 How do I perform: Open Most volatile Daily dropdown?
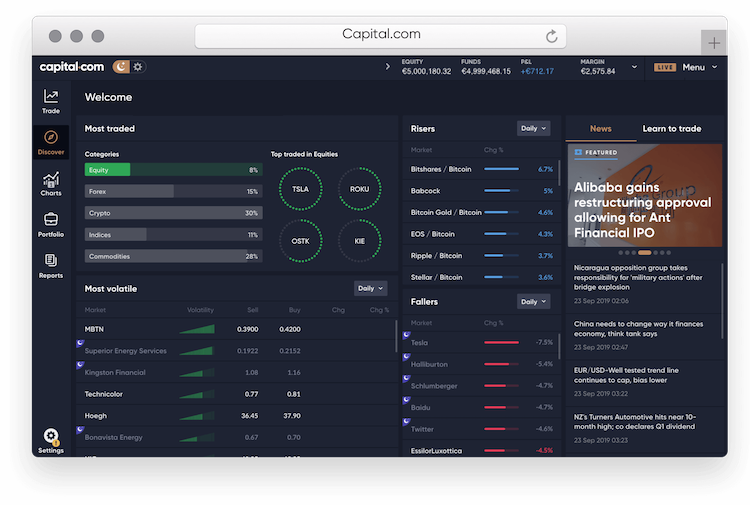coord(370,288)
